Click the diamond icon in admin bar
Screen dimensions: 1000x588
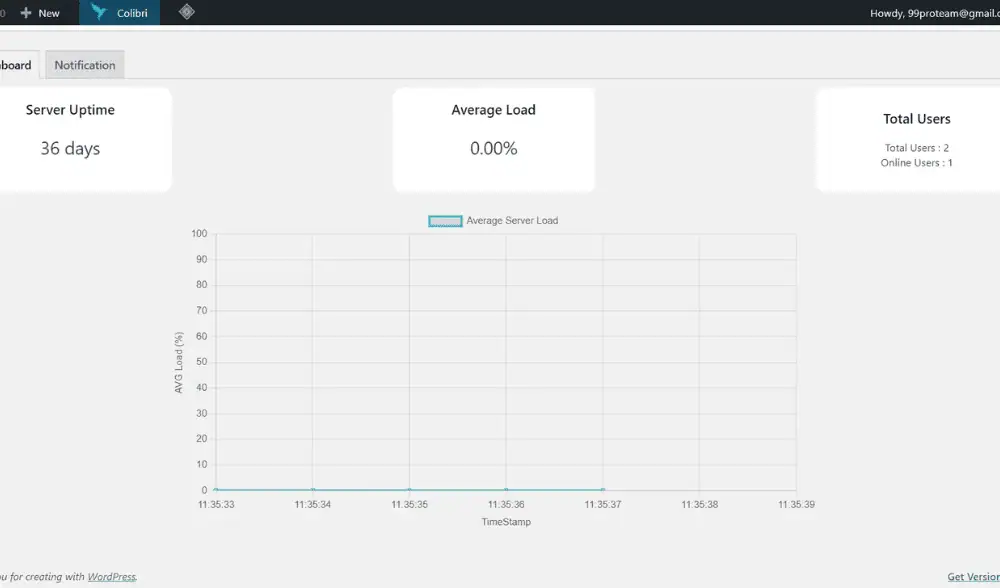click(186, 12)
